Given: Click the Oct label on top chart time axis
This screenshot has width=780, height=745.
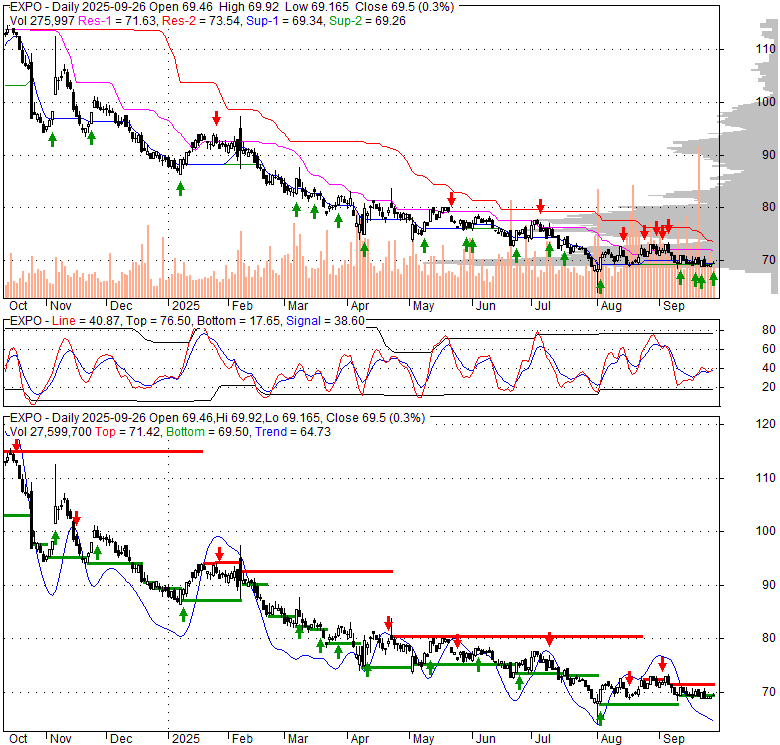Looking at the screenshot, I should pos(18,306).
